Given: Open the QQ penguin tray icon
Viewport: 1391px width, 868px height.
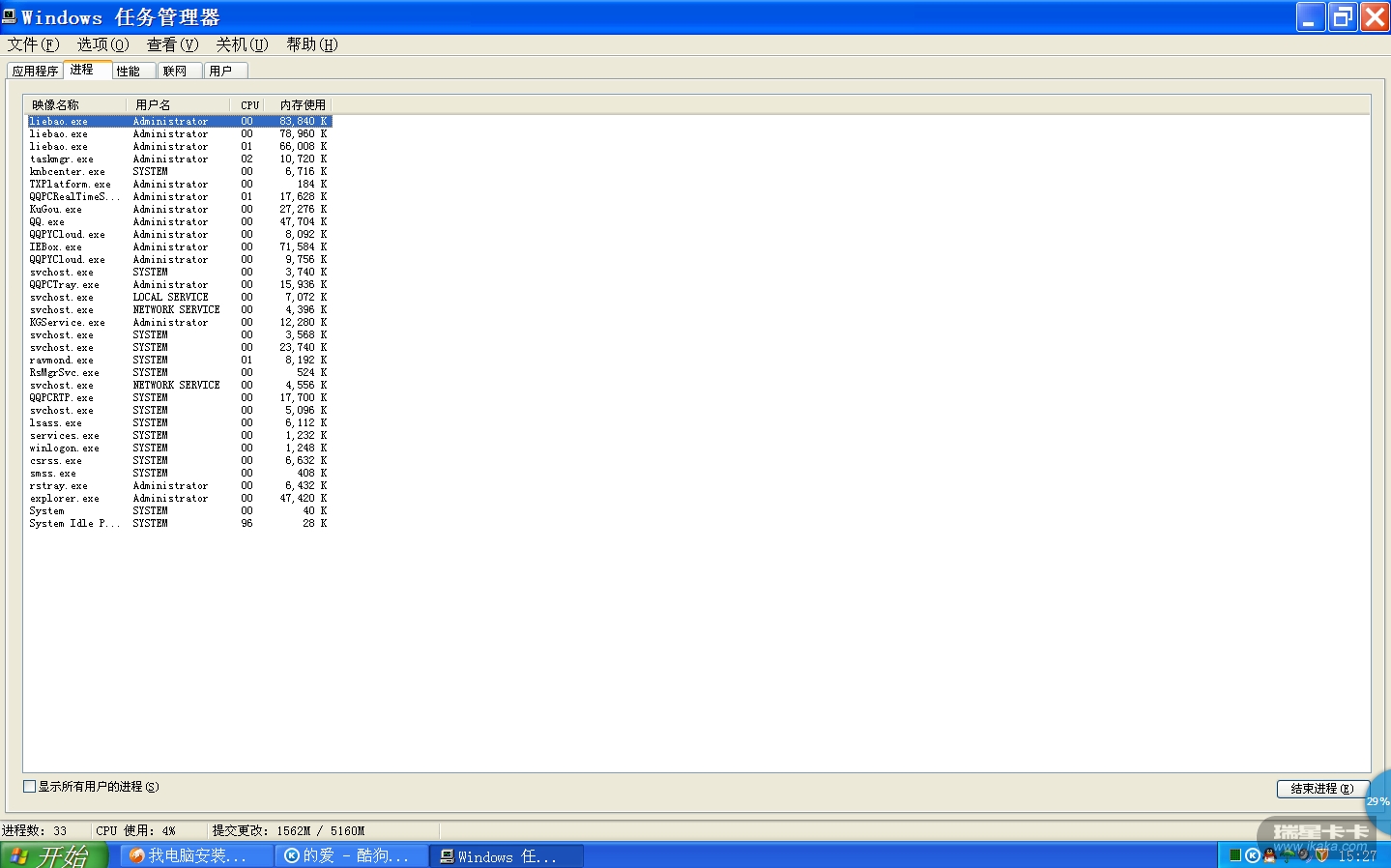Looking at the screenshot, I should (1270, 855).
